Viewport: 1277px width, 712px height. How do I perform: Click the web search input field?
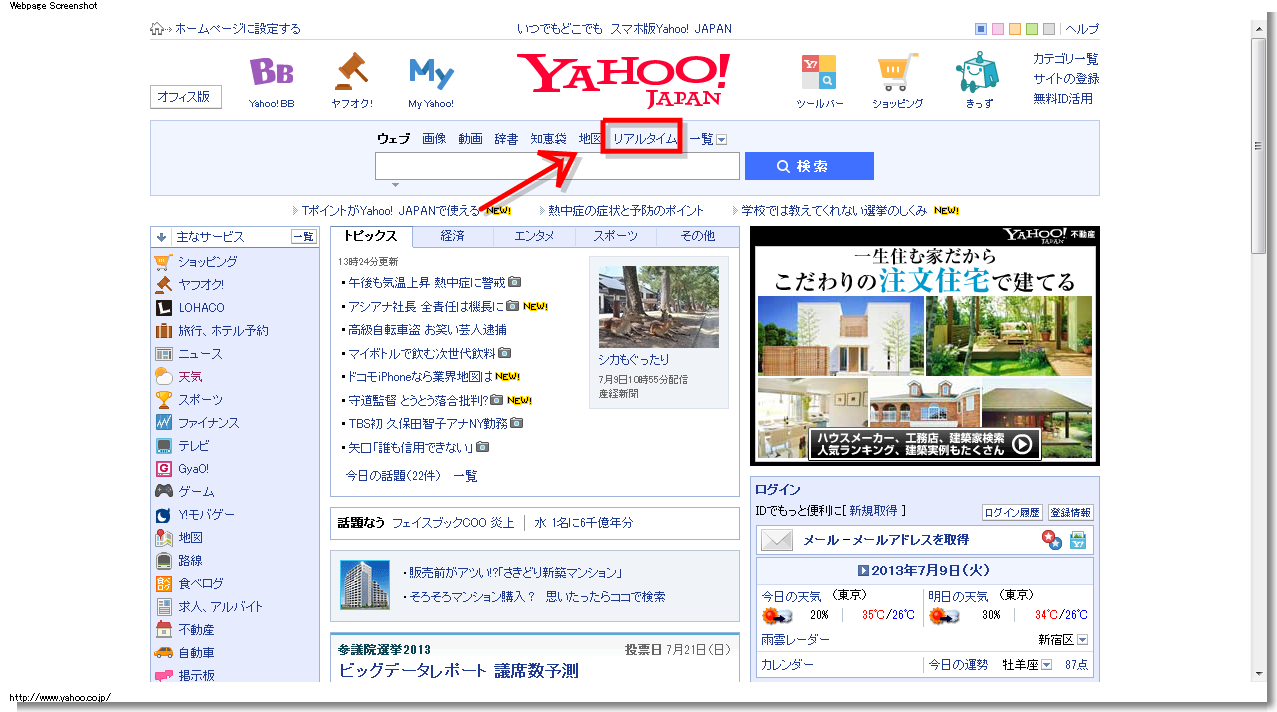[x=557, y=166]
